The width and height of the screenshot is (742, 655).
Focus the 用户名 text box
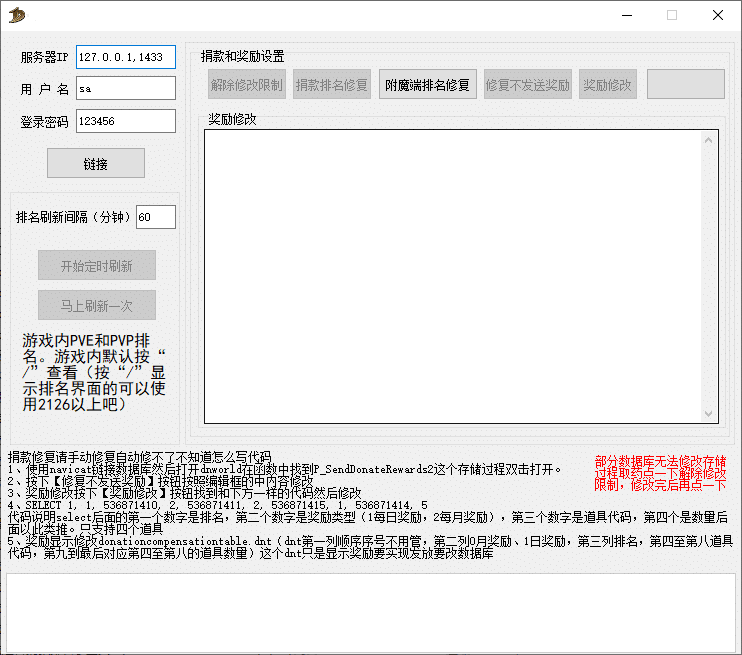(125, 89)
